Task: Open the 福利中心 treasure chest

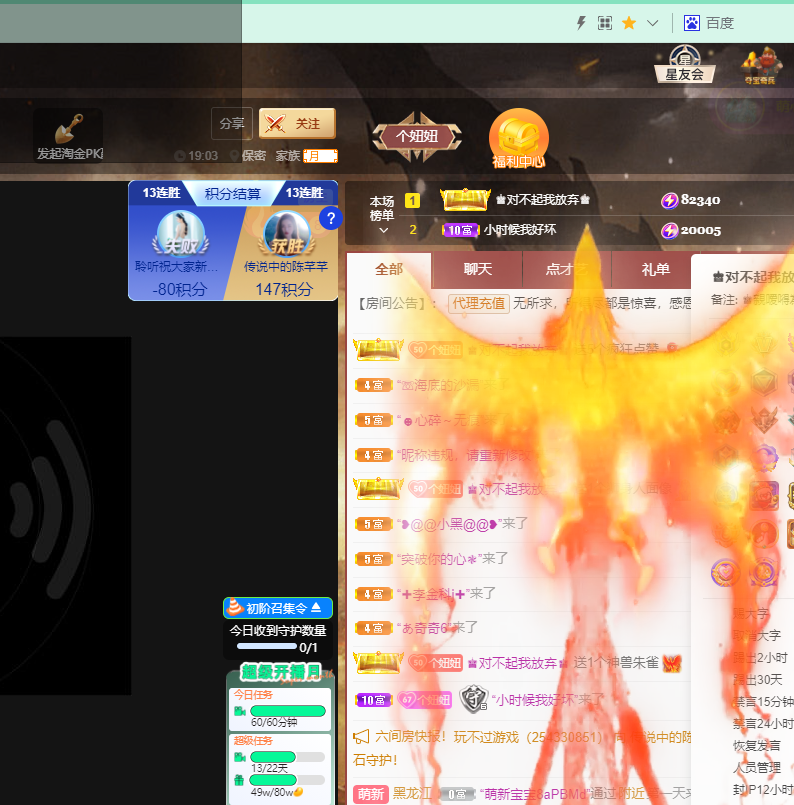Action: pos(518,139)
